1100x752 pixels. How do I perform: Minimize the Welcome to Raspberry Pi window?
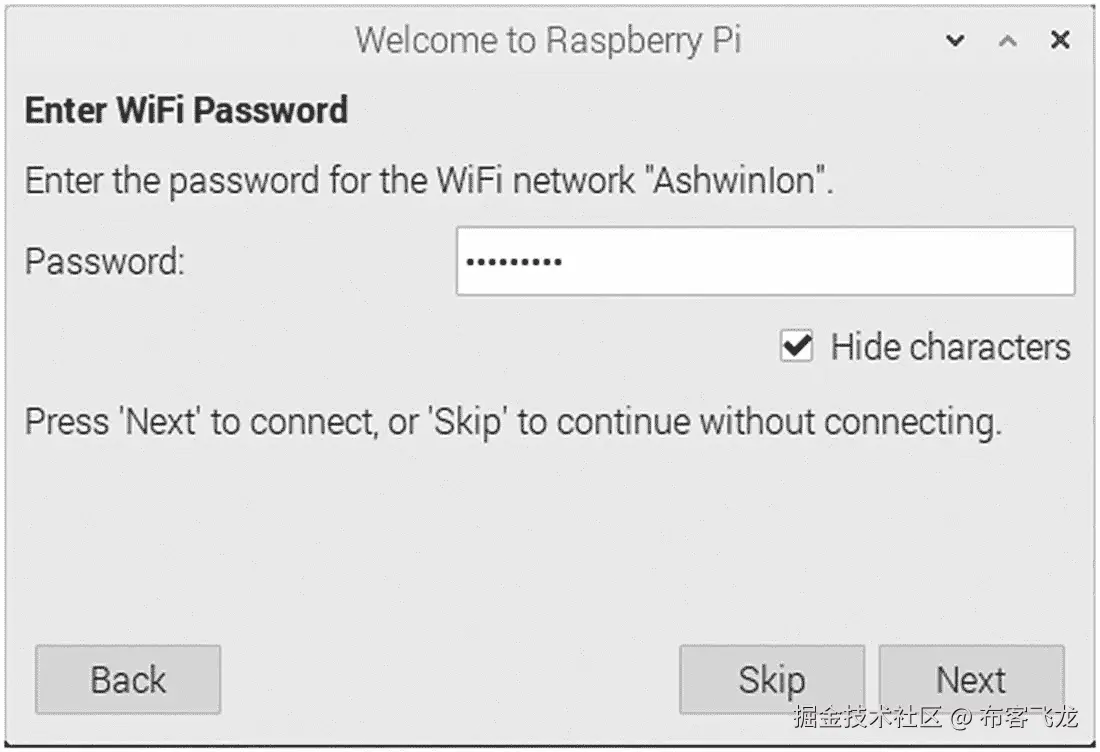[956, 41]
